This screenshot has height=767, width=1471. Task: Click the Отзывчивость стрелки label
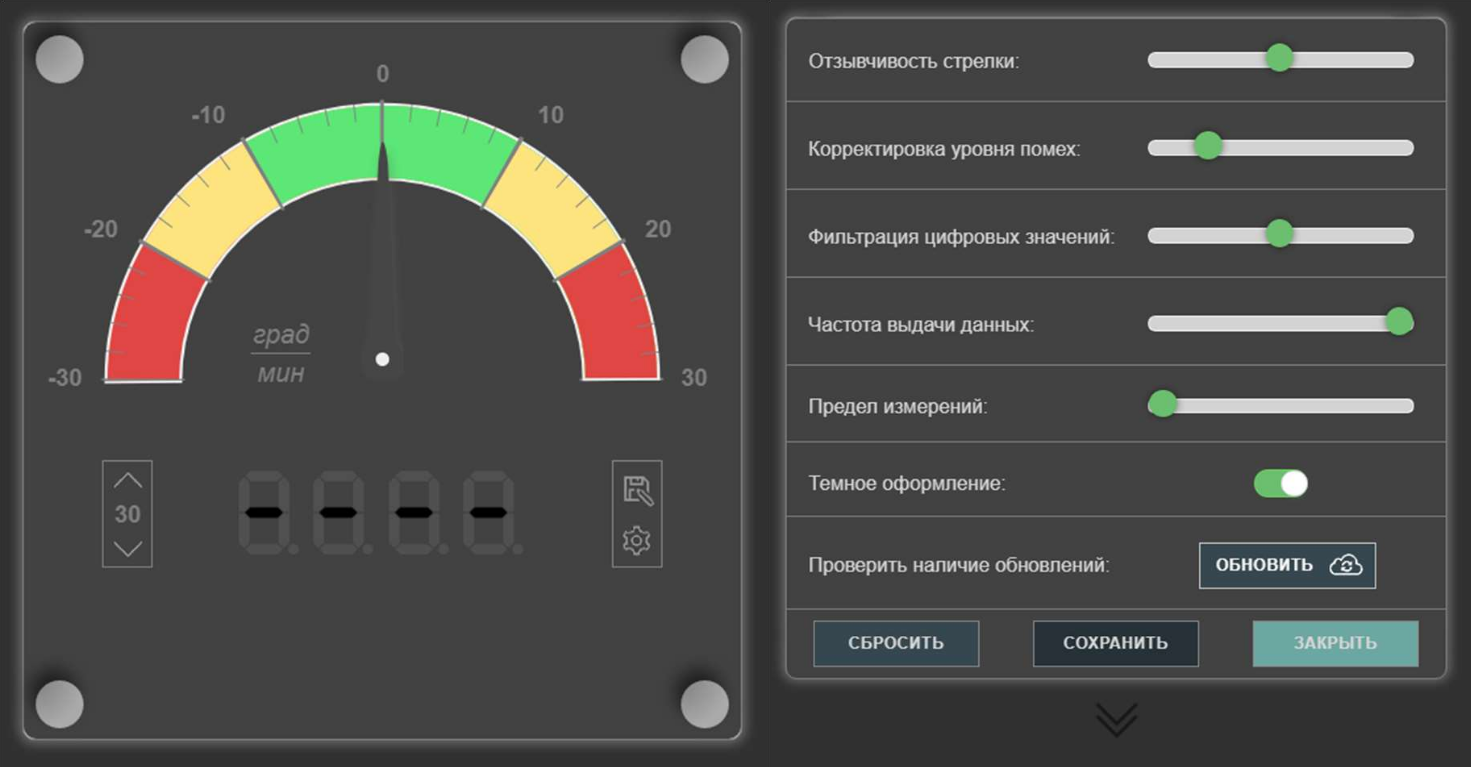914,62
